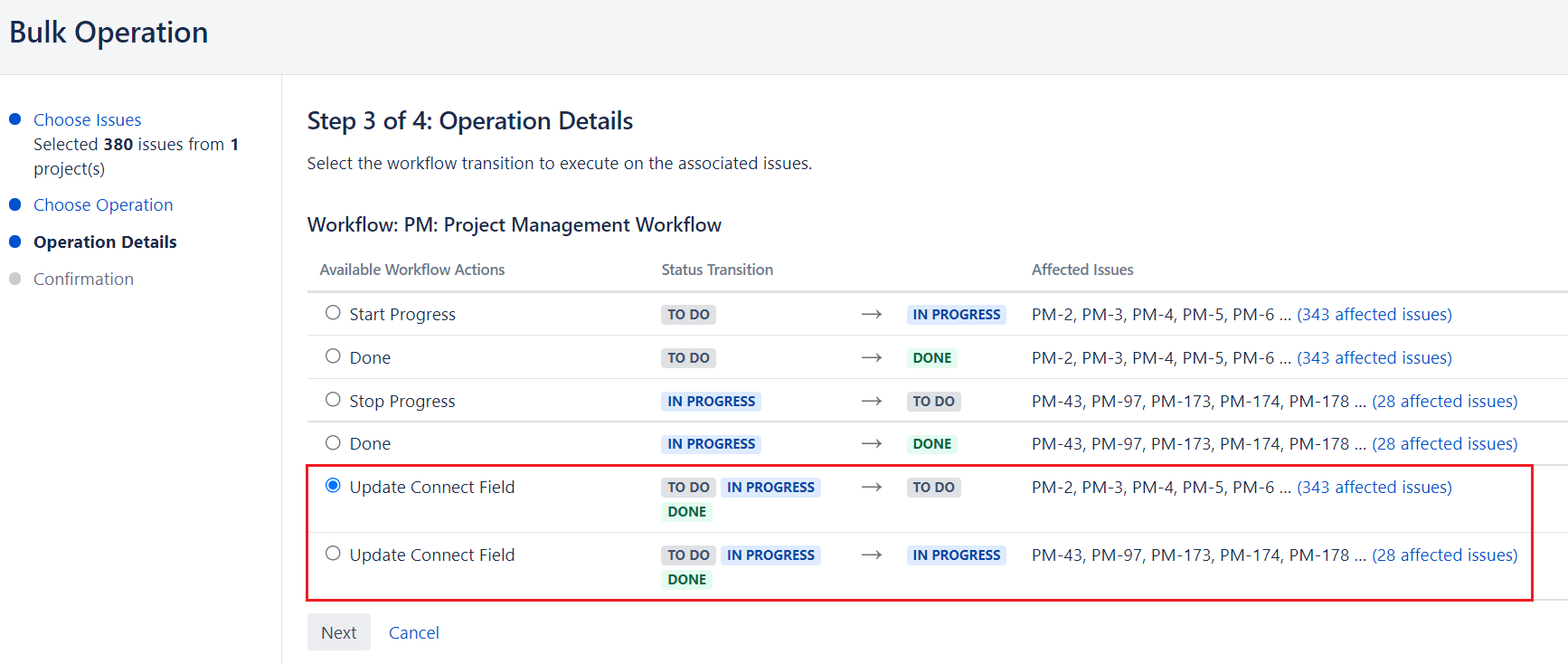Click the IN PROGRESS target badge of Start Progress

pos(956,314)
